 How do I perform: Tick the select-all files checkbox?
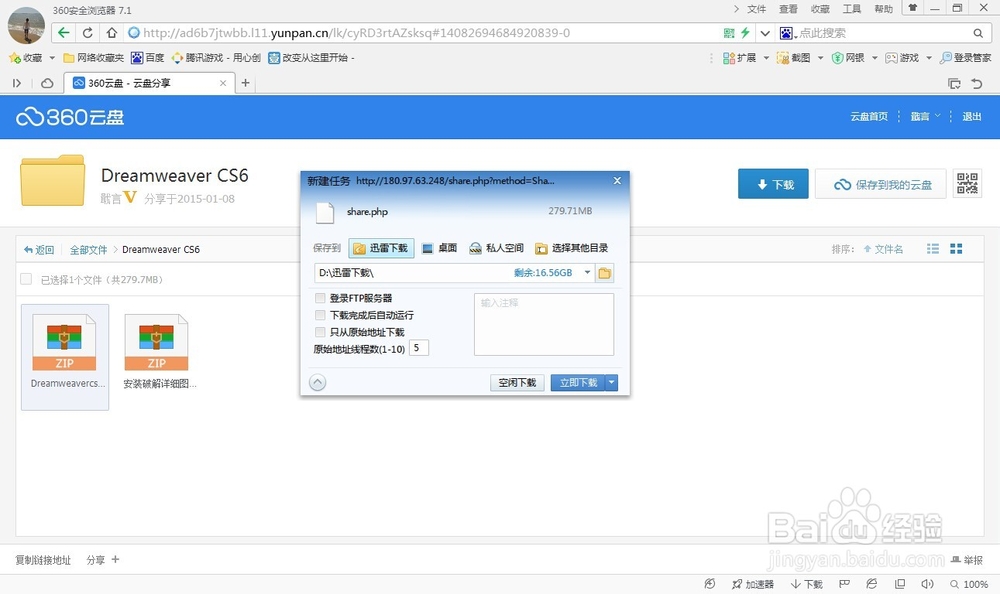tap(26, 279)
